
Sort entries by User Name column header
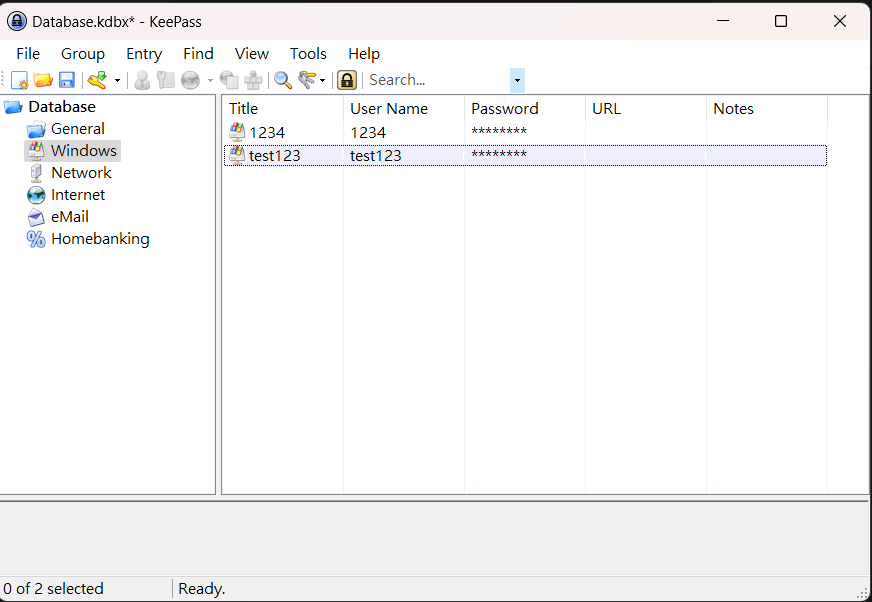[x=404, y=108]
